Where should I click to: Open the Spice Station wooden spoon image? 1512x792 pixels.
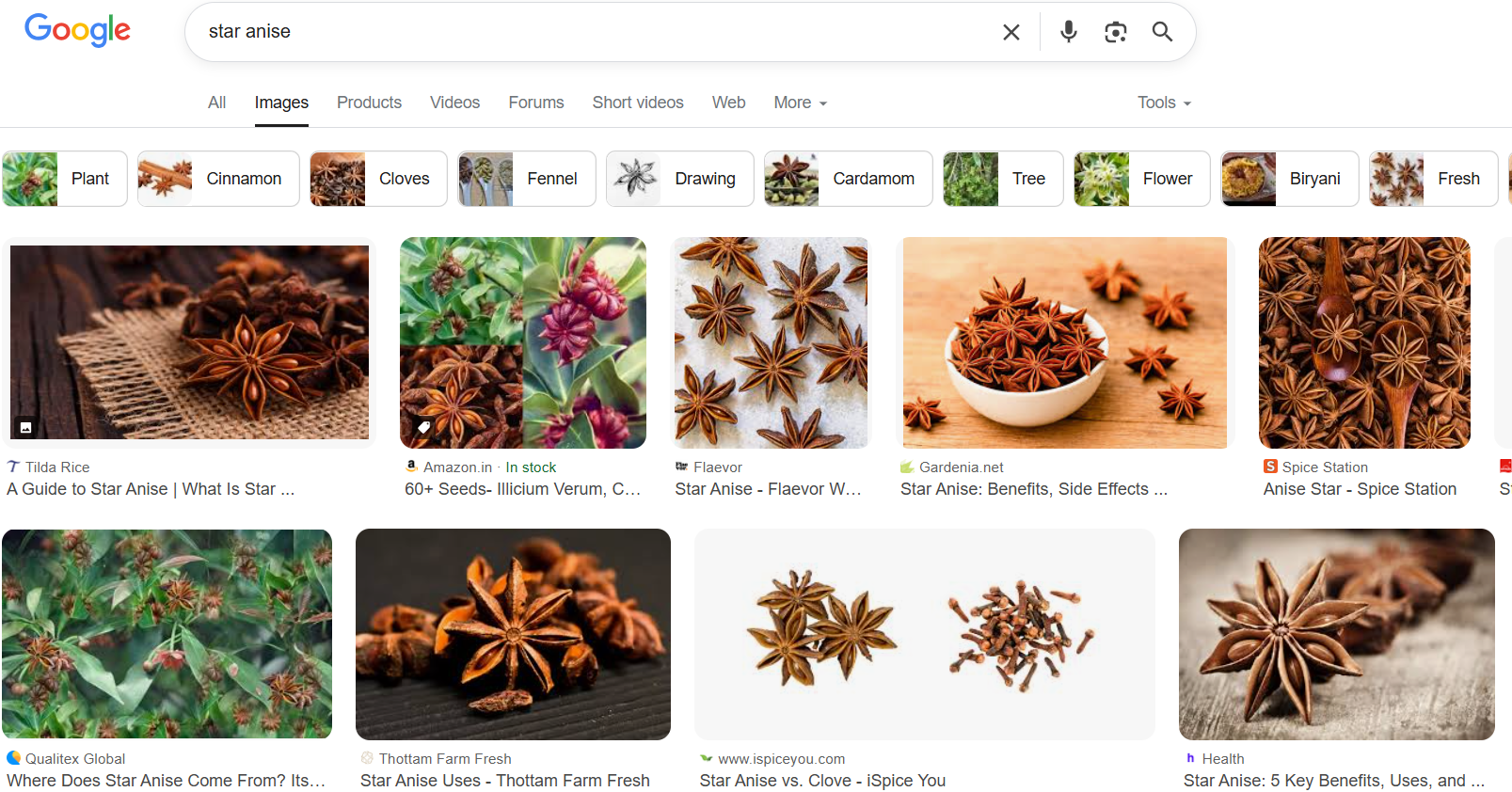pyautogui.click(x=1364, y=342)
